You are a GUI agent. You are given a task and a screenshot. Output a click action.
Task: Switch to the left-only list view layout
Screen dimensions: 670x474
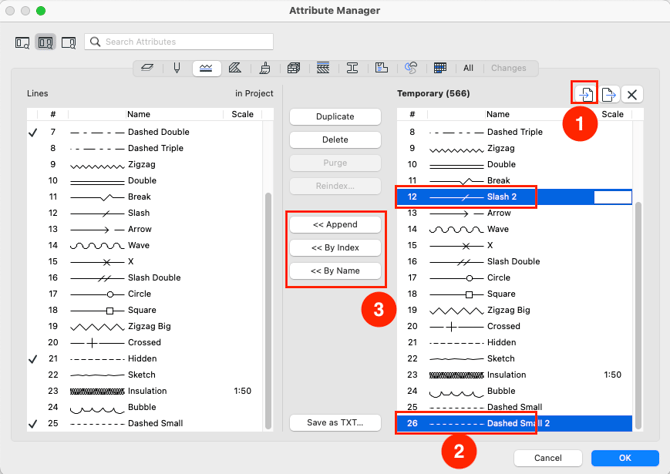click(x=22, y=42)
